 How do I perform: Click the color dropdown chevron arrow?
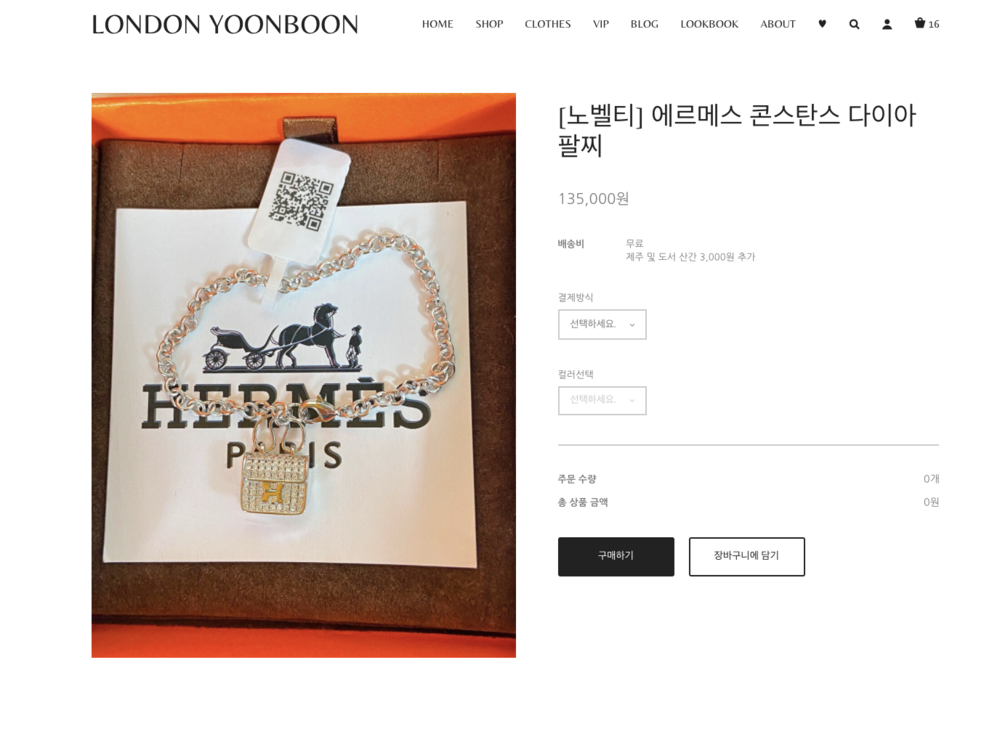632,401
